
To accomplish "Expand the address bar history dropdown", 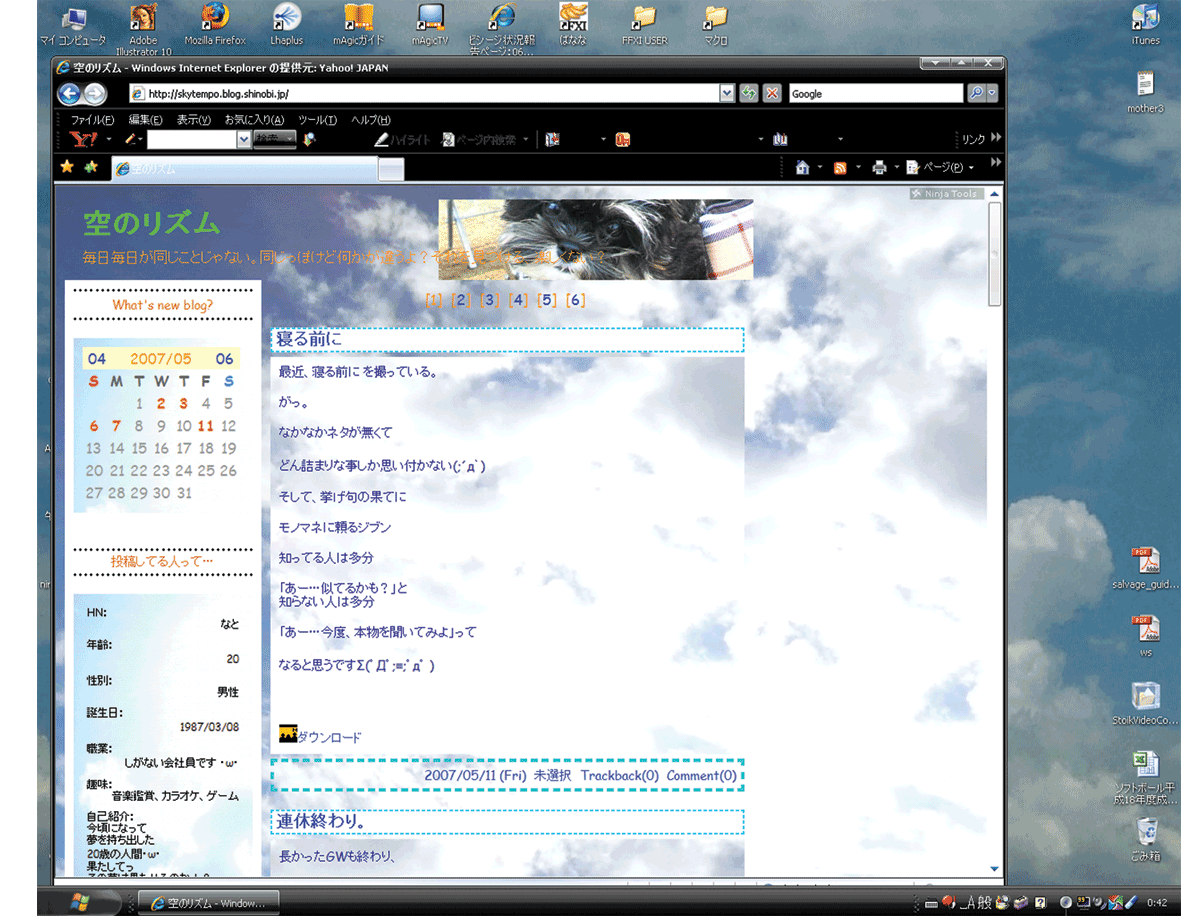I will coord(726,93).
